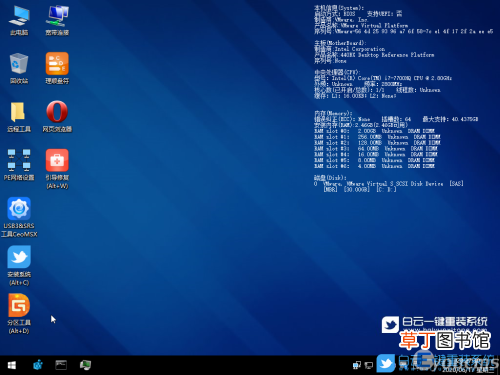Open the command prompt taskbar icon

[61, 365]
